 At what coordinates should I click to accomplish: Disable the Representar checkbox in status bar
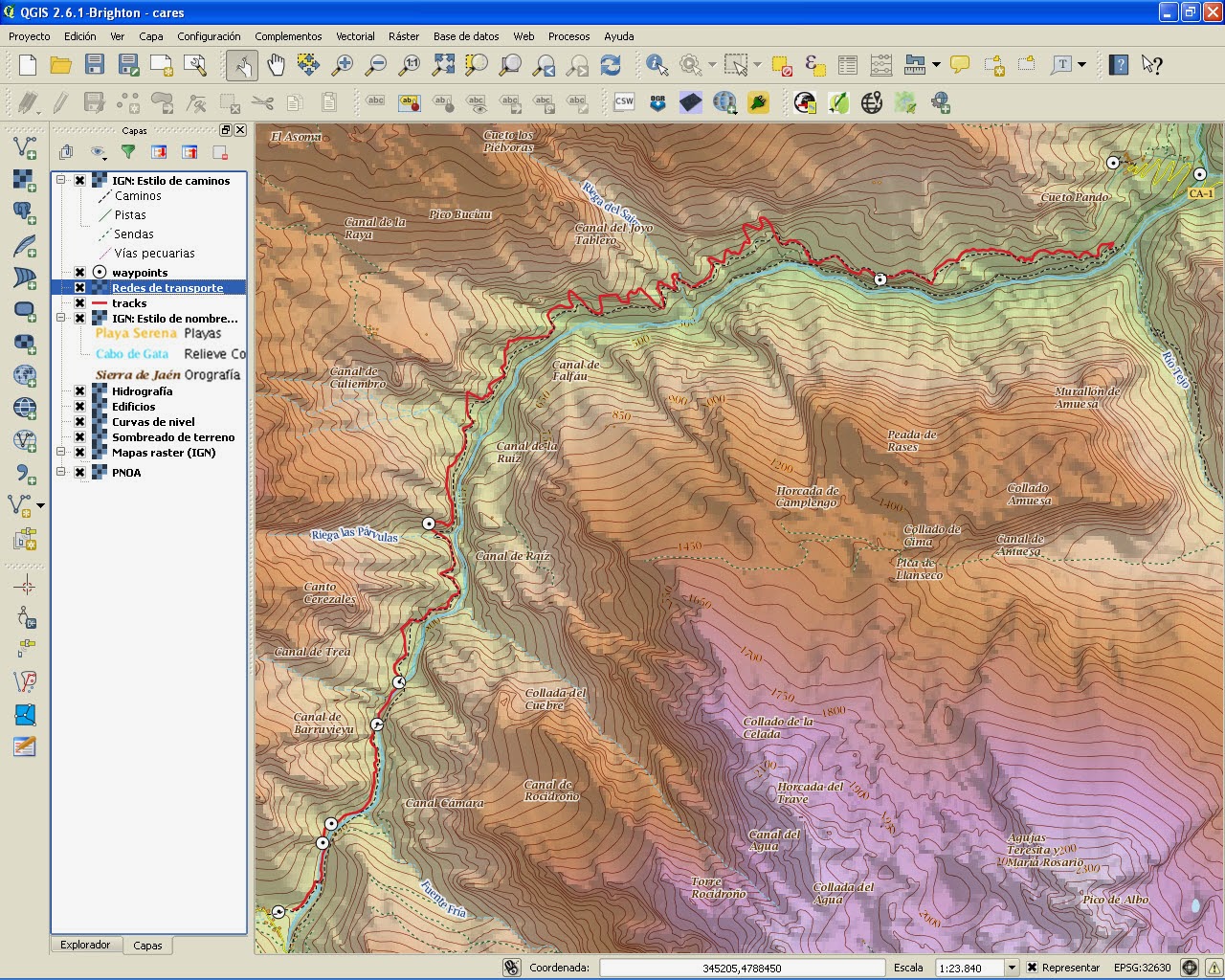1032,968
